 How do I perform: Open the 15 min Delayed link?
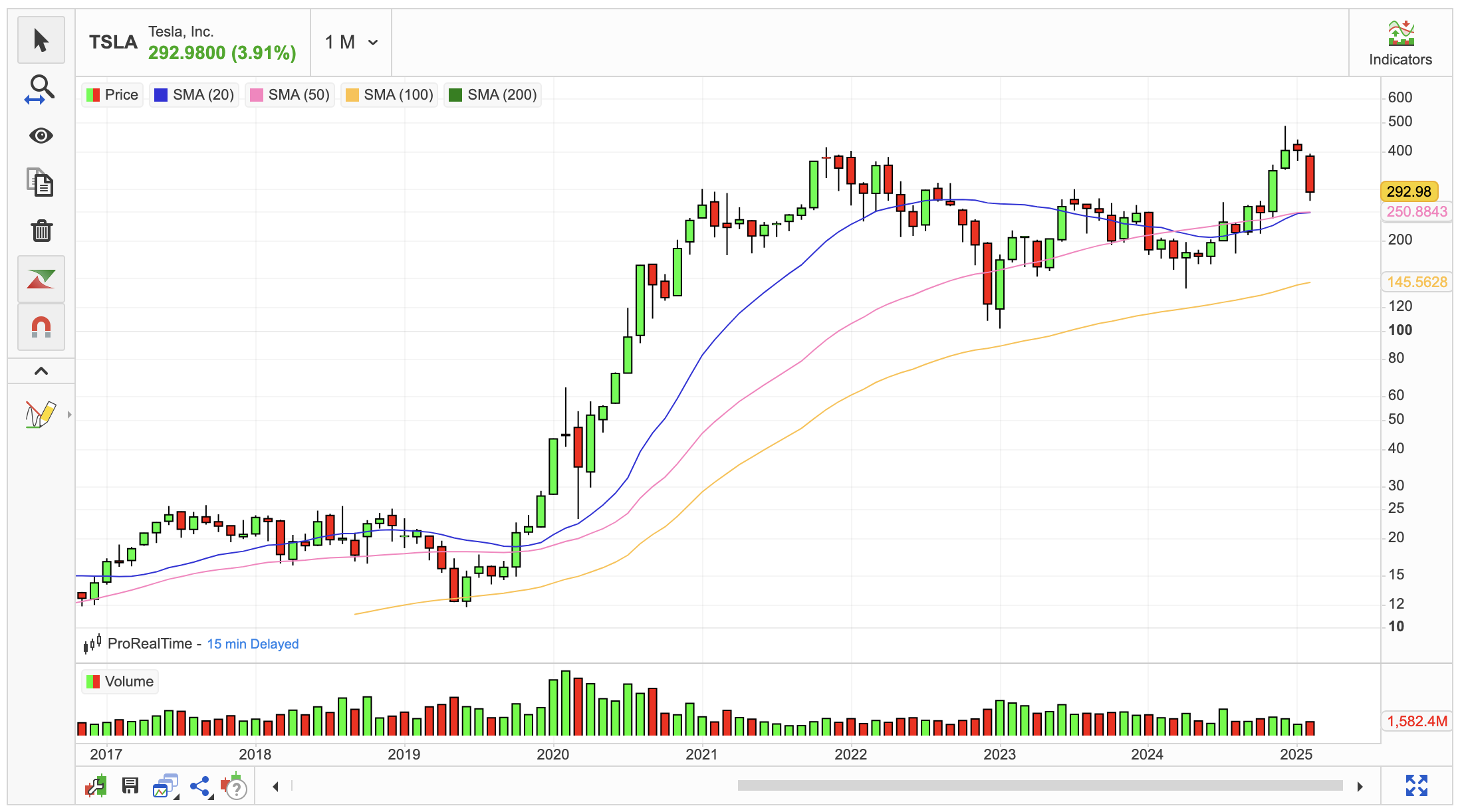(x=253, y=644)
